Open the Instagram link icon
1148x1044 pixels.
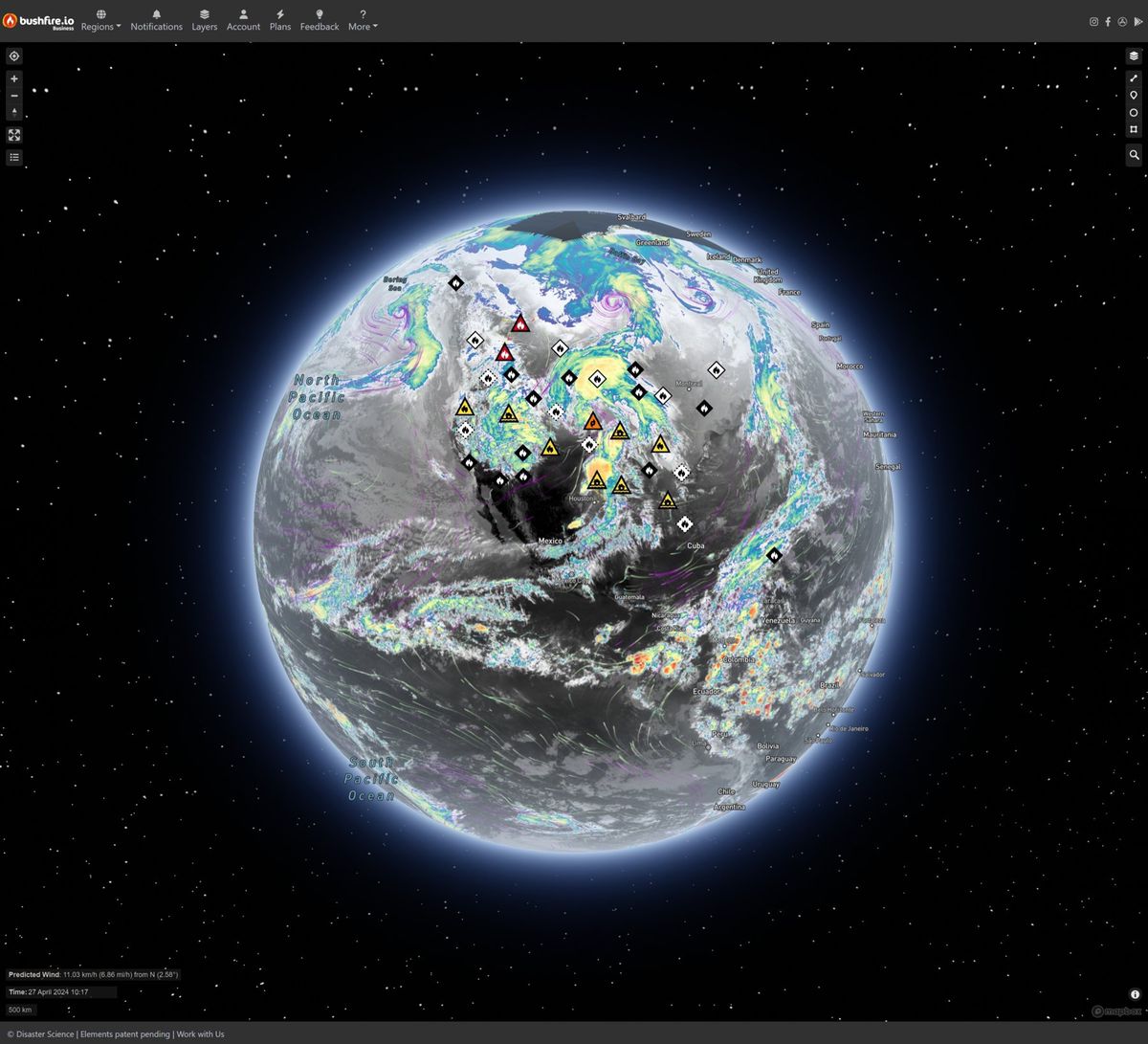click(1093, 21)
